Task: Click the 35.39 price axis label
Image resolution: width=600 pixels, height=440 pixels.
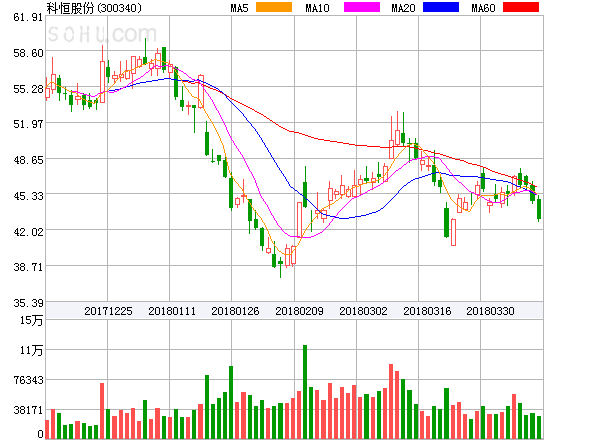Action: (28, 303)
